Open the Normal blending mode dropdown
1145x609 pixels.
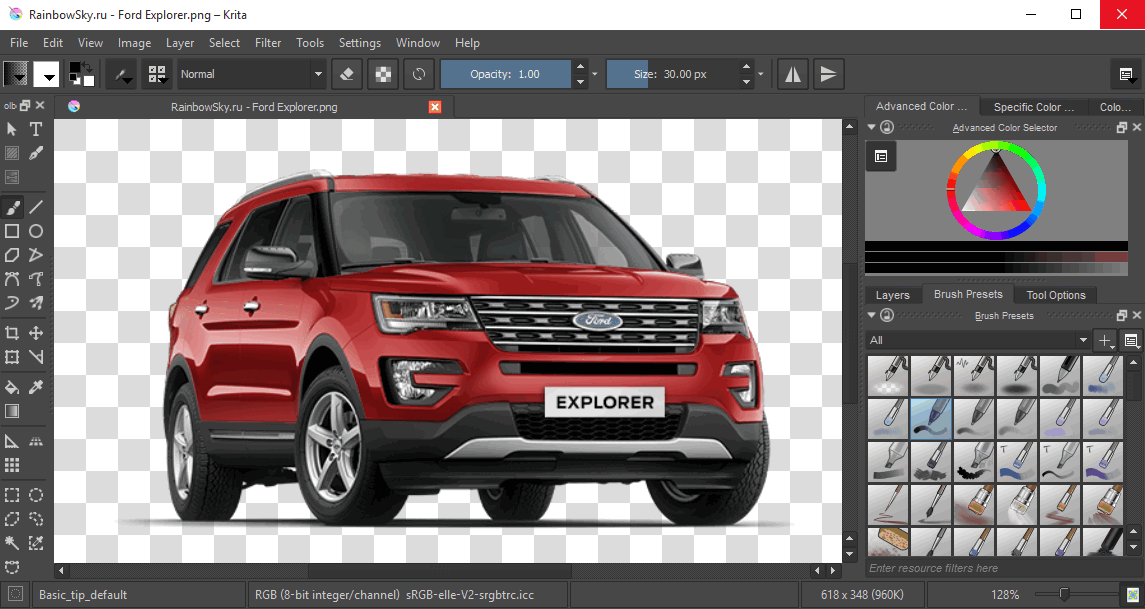point(251,74)
